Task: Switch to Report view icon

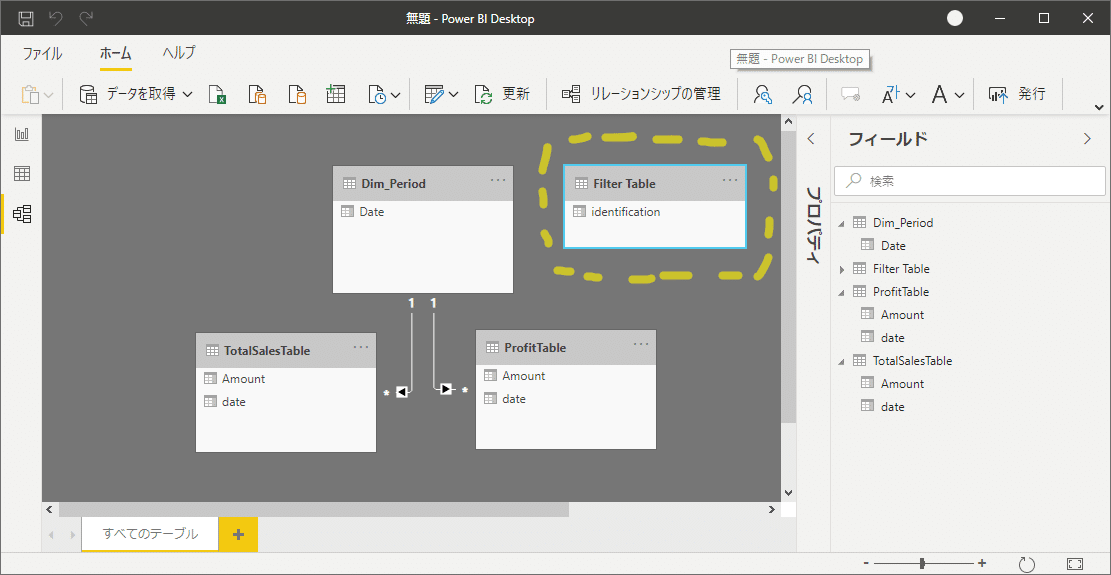Action: [22, 135]
